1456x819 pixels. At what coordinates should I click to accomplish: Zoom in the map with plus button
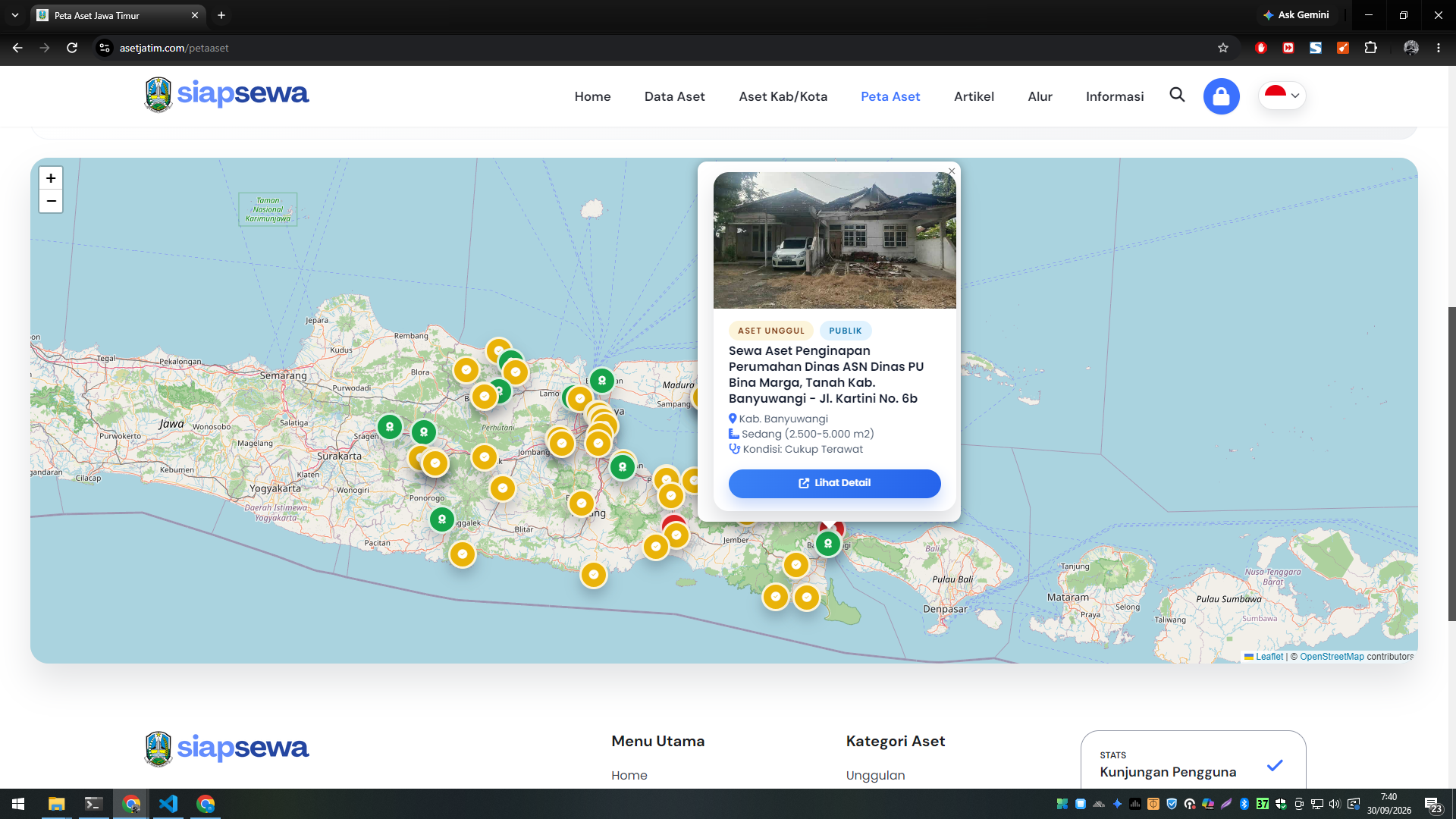point(51,178)
